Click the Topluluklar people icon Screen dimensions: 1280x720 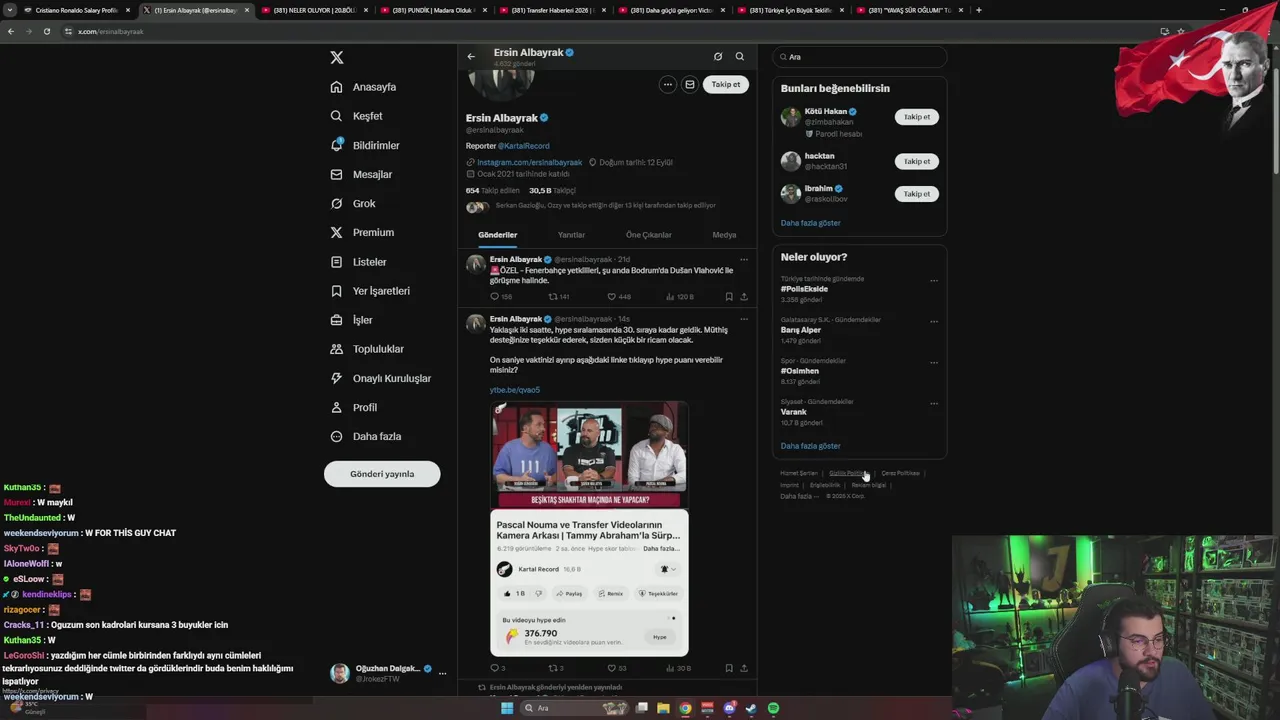337,349
